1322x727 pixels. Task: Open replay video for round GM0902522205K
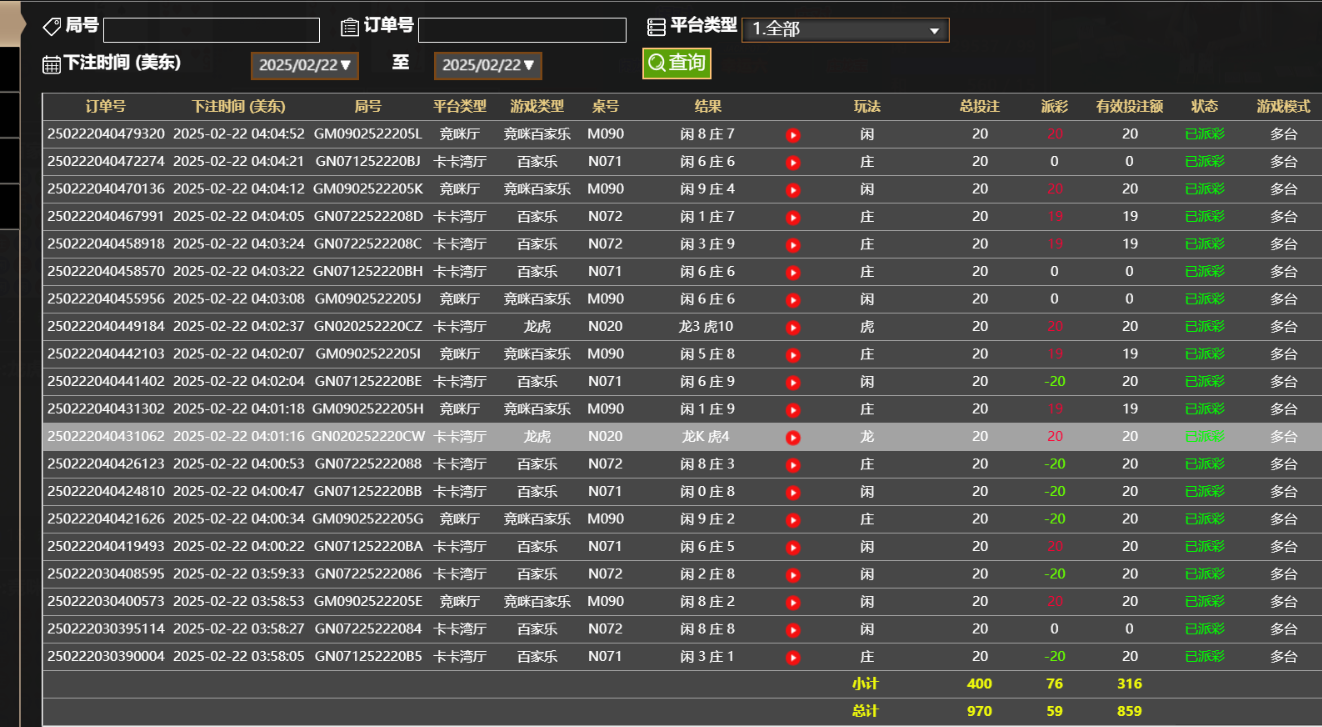coord(793,190)
